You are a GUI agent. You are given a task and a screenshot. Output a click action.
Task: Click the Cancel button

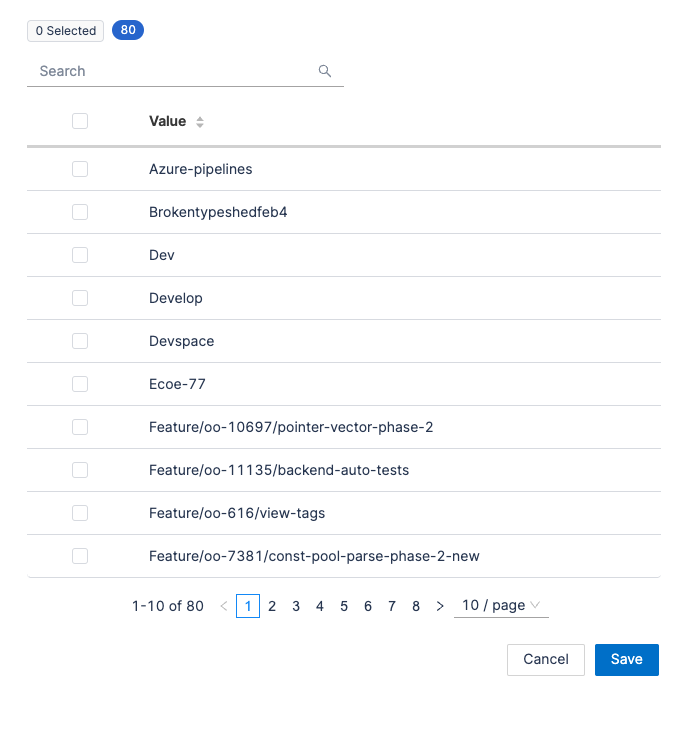coord(546,659)
